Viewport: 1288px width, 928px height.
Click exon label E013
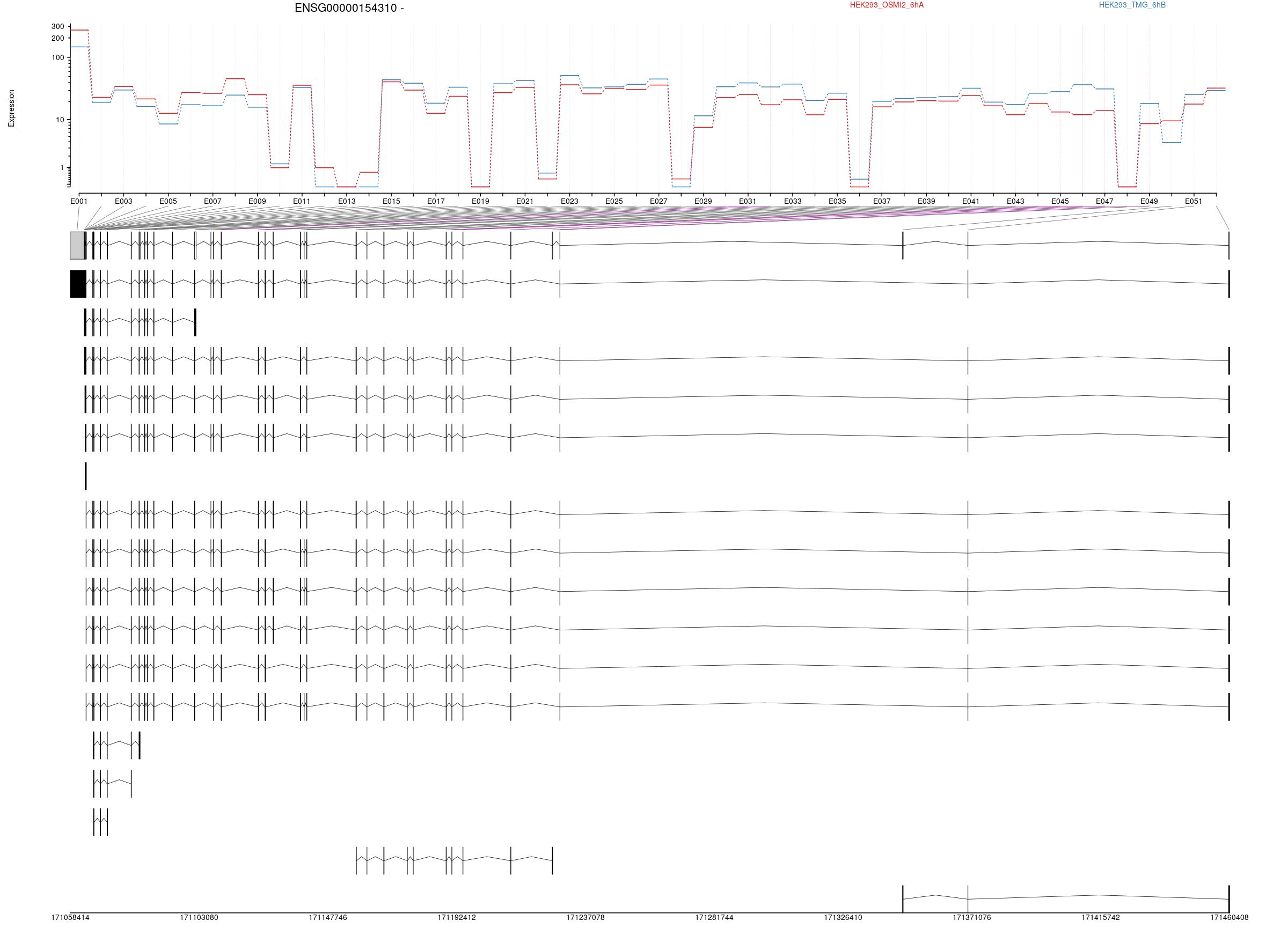tap(347, 202)
